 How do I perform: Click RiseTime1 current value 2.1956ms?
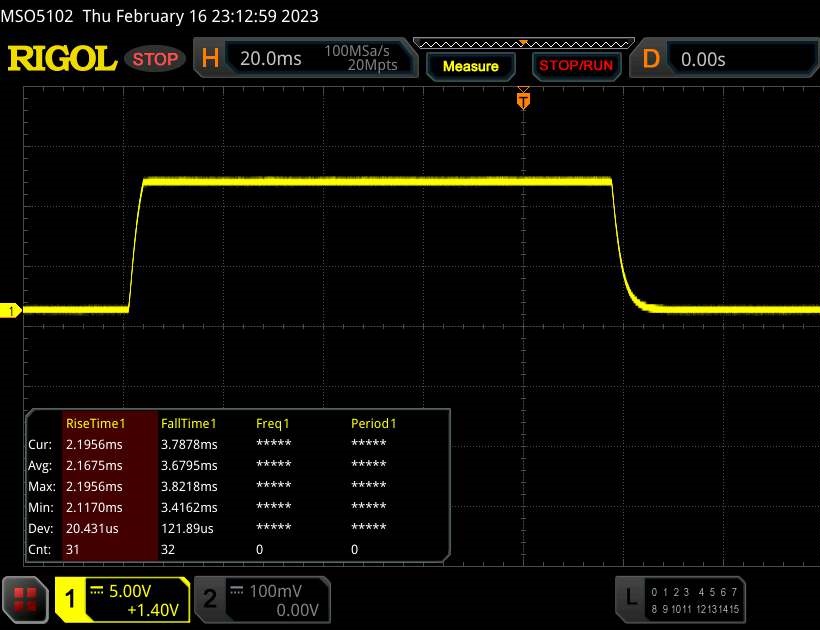click(94, 444)
